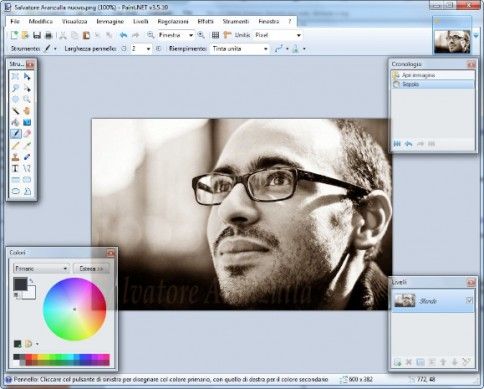Open the File menu
The image size is (484, 389).
point(15,21)
